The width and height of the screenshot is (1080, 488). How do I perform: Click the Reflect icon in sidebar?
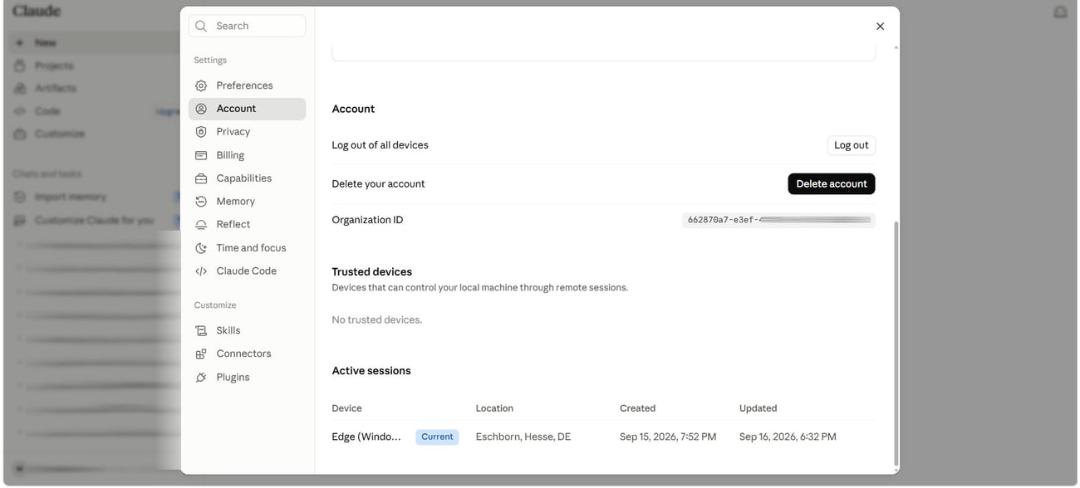201,225
